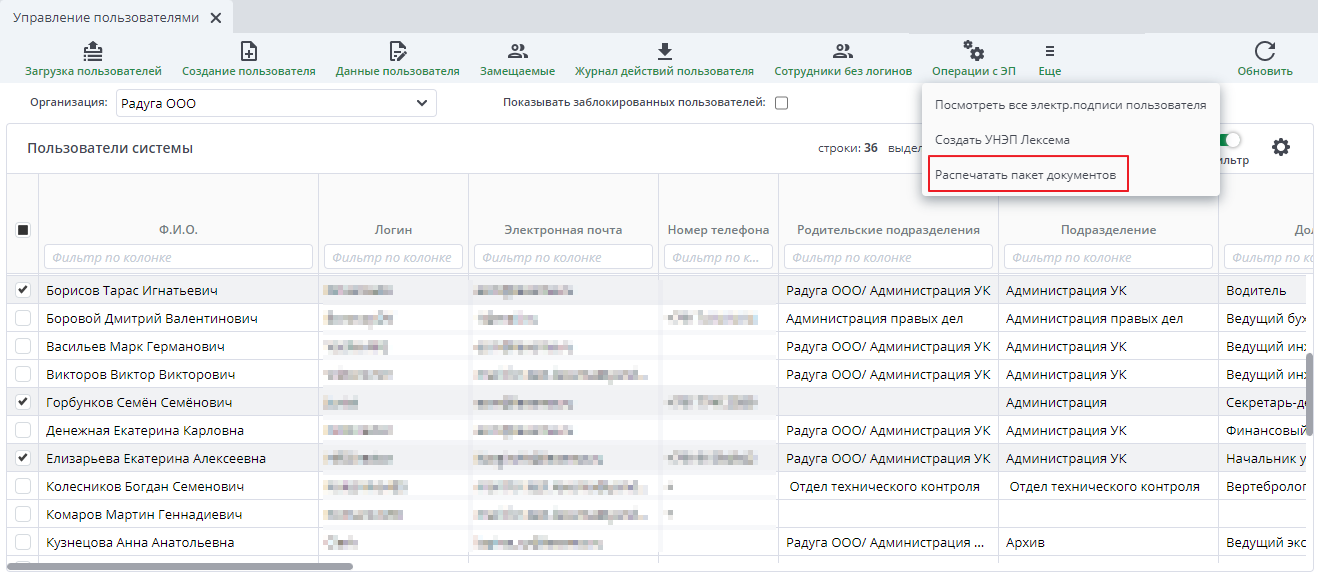Show Сотрудники без логинов list

pyautogui.click(x=843, y=52)
